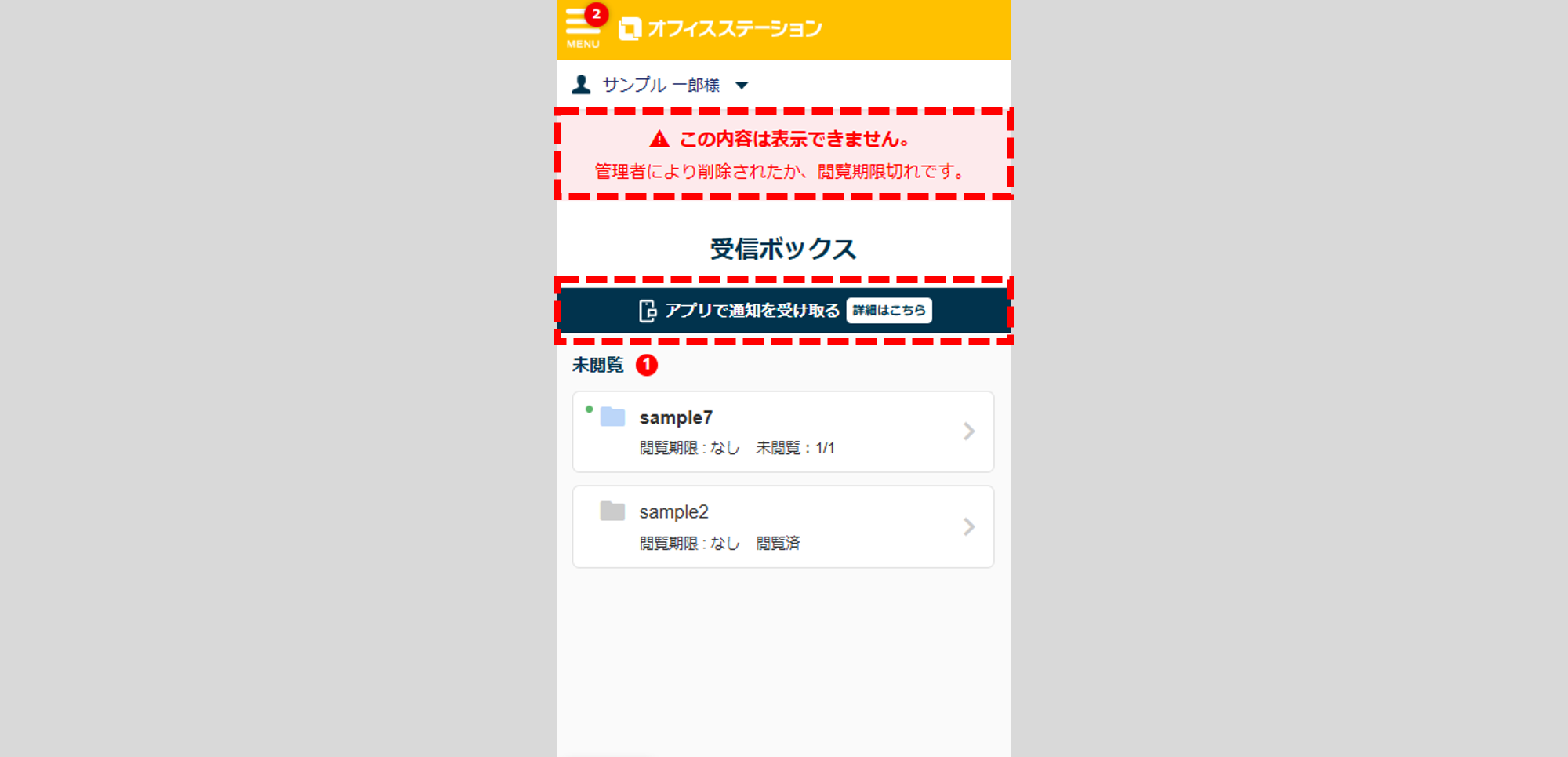
Task: Expand the サンプル 一郎様 dropdown arrow
Action: pyautogui.click(x=742, y=86)
